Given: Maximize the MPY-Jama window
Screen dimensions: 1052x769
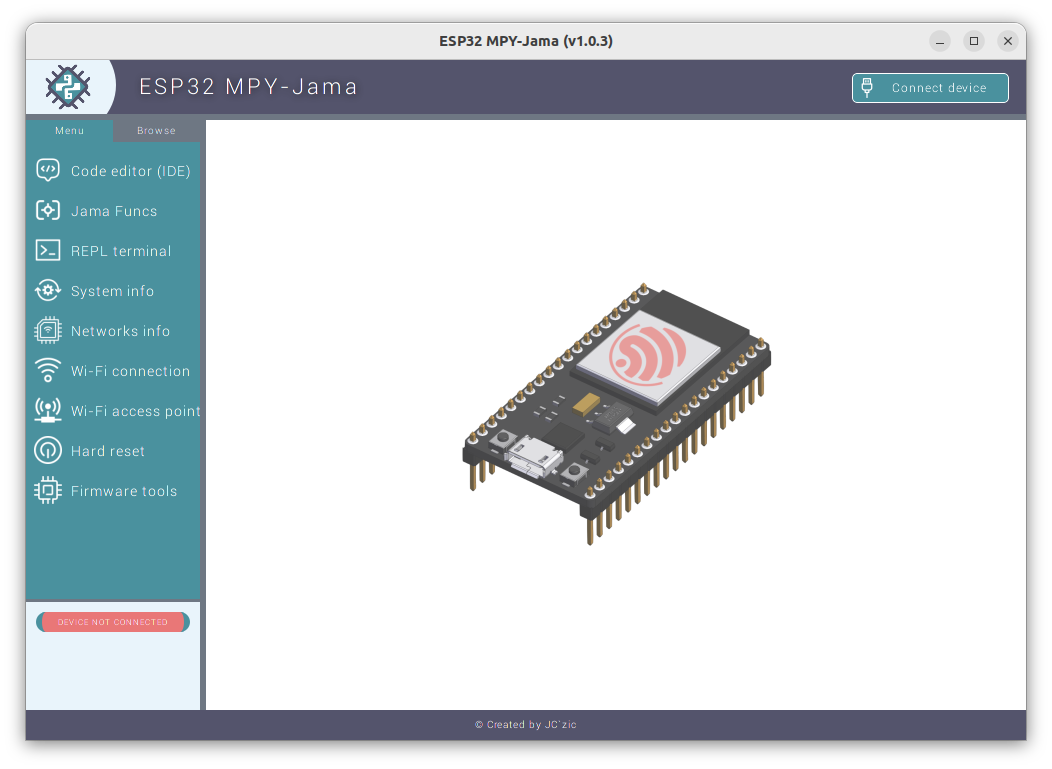Looking at the screenshot, I should pos(974,41).
